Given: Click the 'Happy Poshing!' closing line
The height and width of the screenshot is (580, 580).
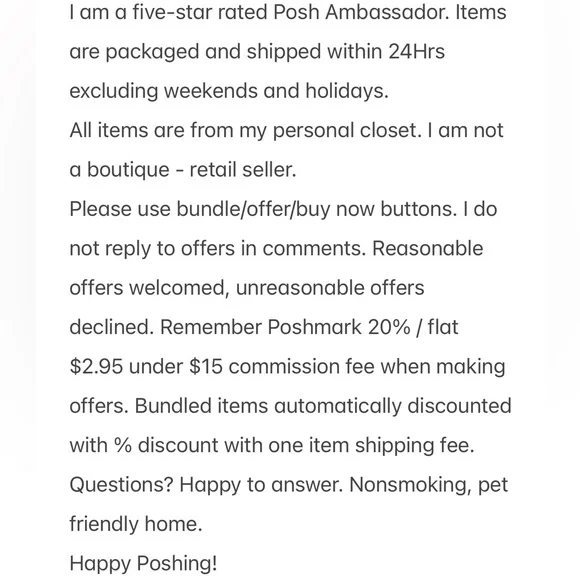Looking at the screenshot, I should pos(143,563).
